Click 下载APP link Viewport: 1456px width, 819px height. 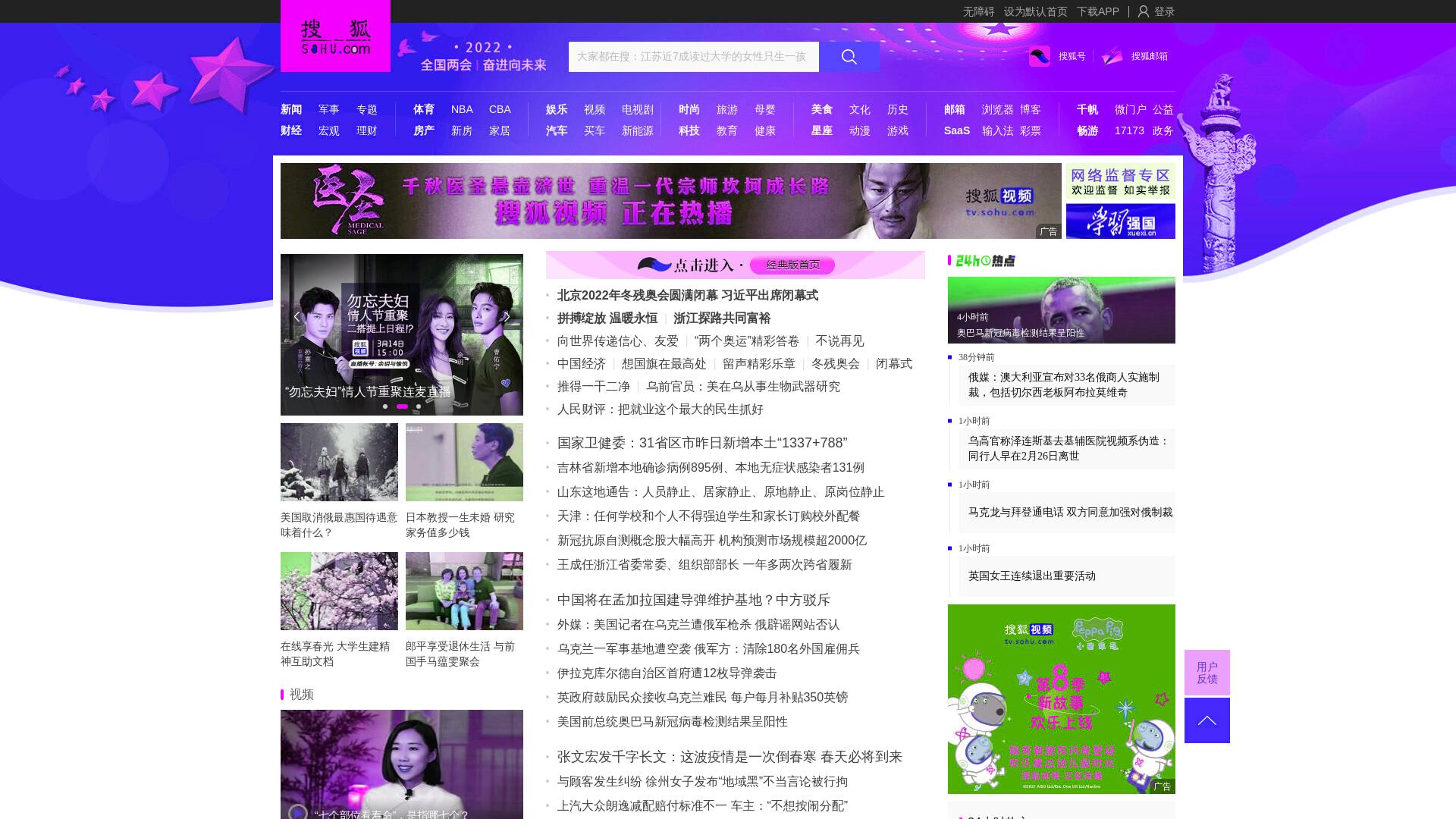(1098, 11)
